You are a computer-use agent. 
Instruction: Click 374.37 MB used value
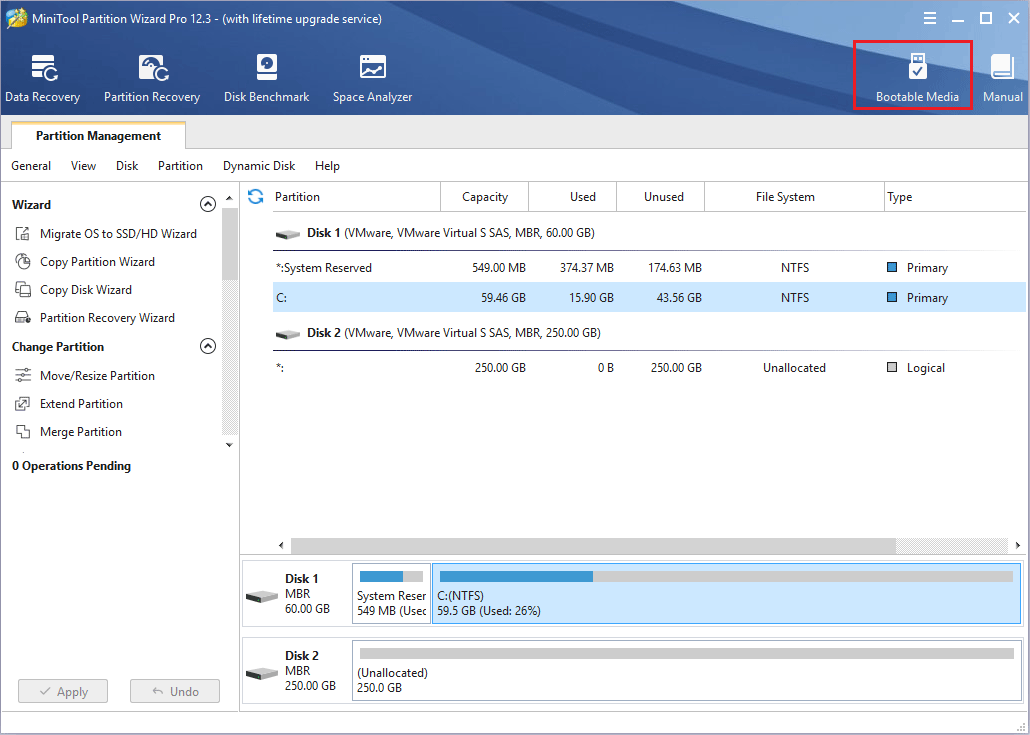[587, 268]
